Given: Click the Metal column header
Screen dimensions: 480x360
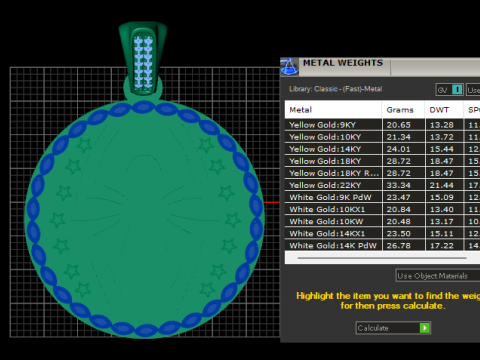Looking at the screenshot, I should [333, 110].
